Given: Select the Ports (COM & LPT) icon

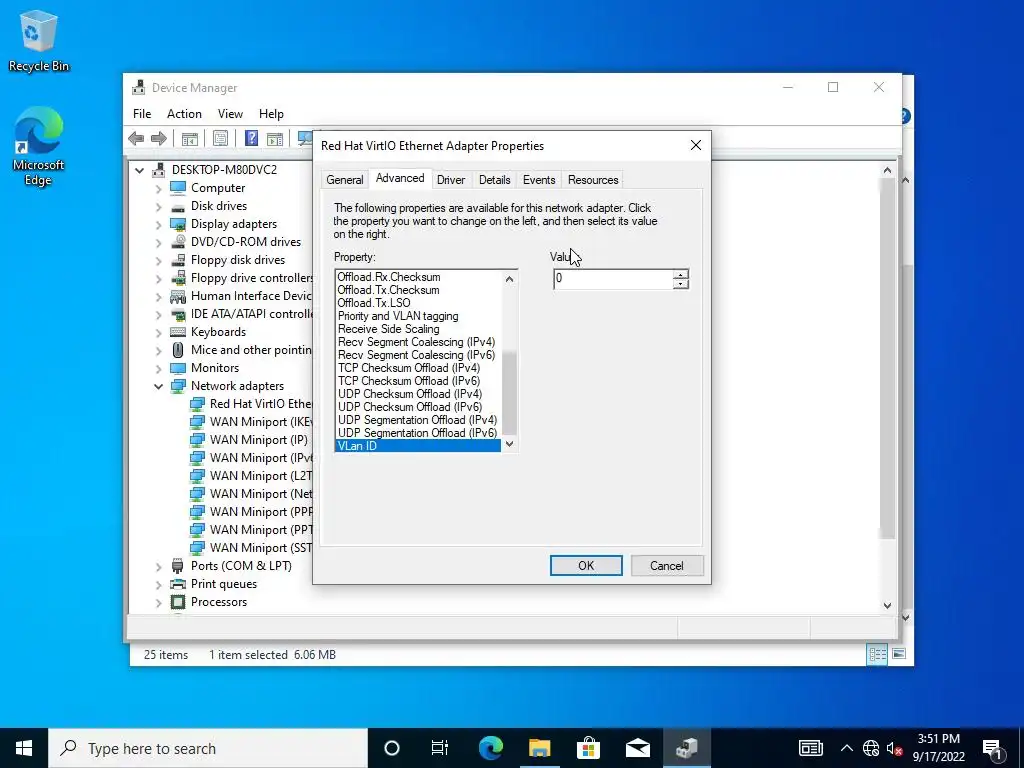Looking at the screenshot, I should (178, 566).
